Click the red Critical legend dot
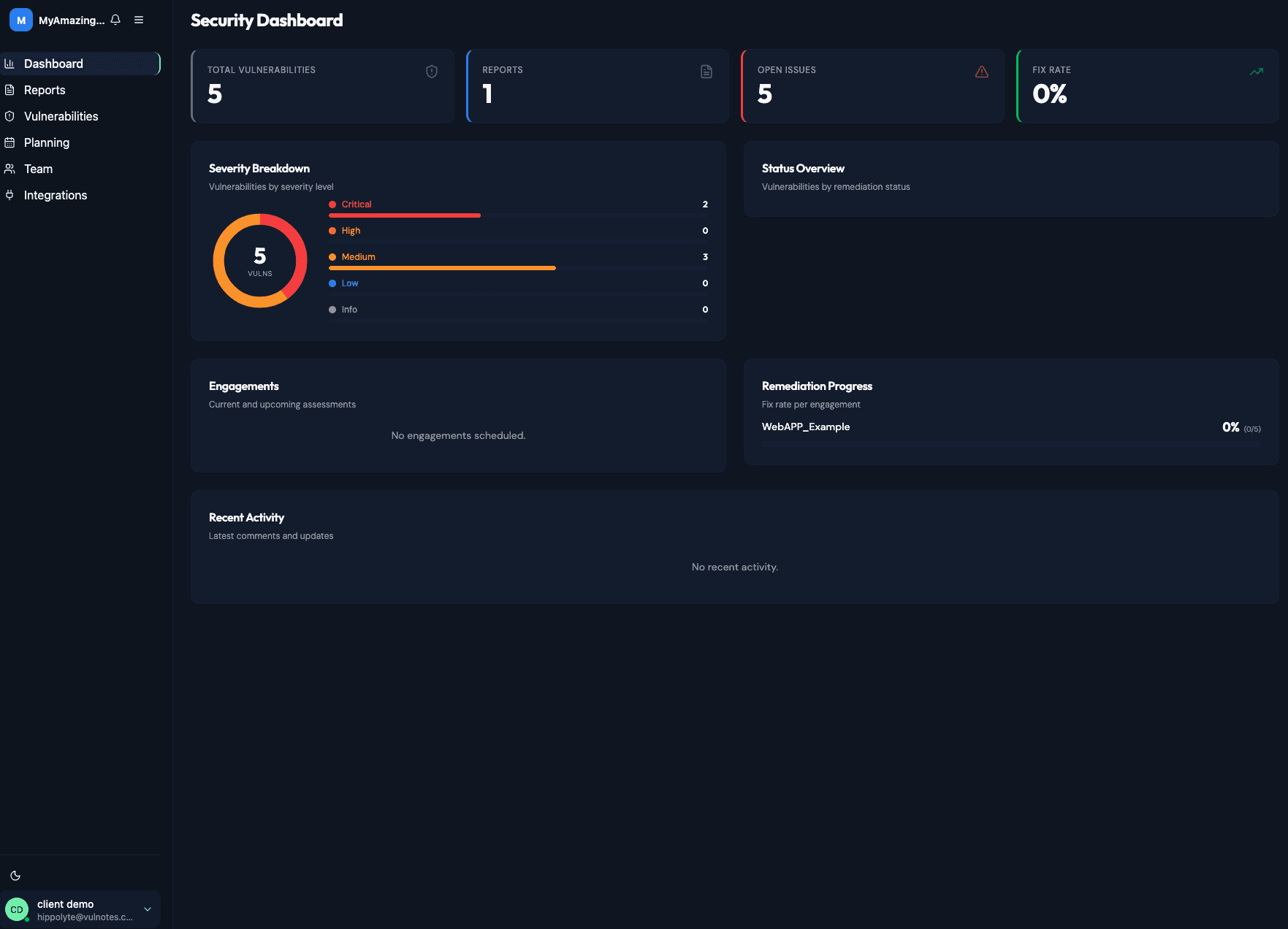Viewport: 1288px width, 929px height. 332,204
